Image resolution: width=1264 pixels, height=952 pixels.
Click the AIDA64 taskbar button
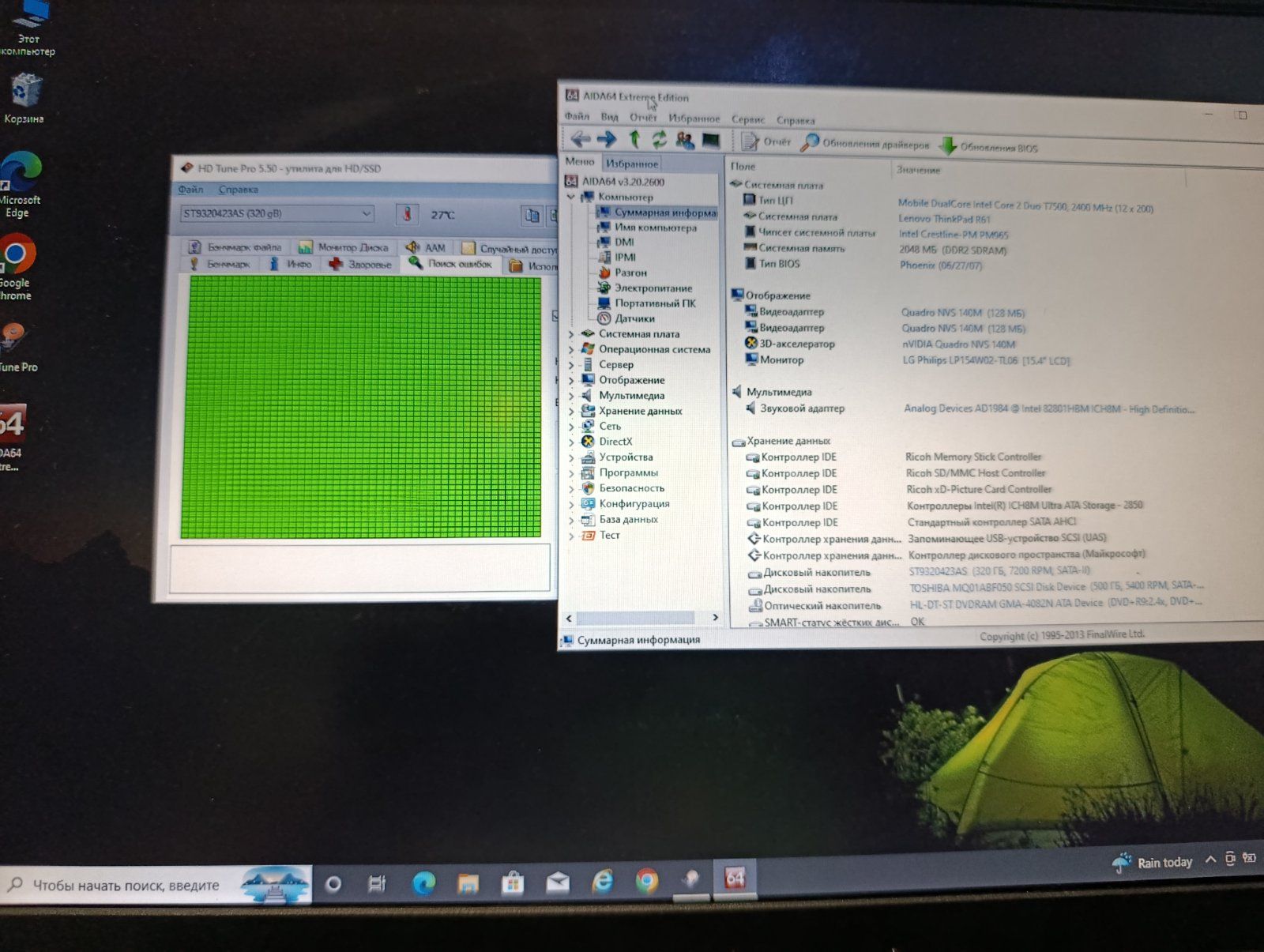point(735,879)
